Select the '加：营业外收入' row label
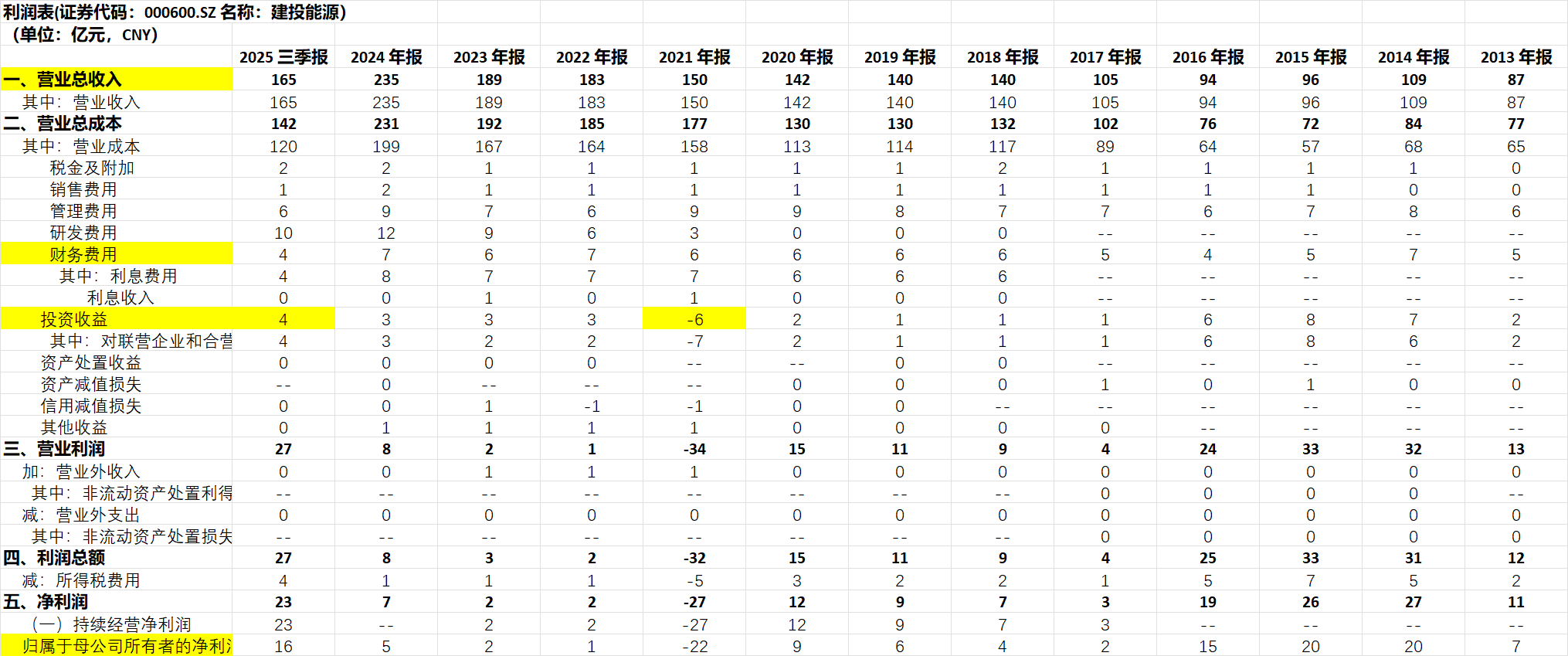 [81, 471]
